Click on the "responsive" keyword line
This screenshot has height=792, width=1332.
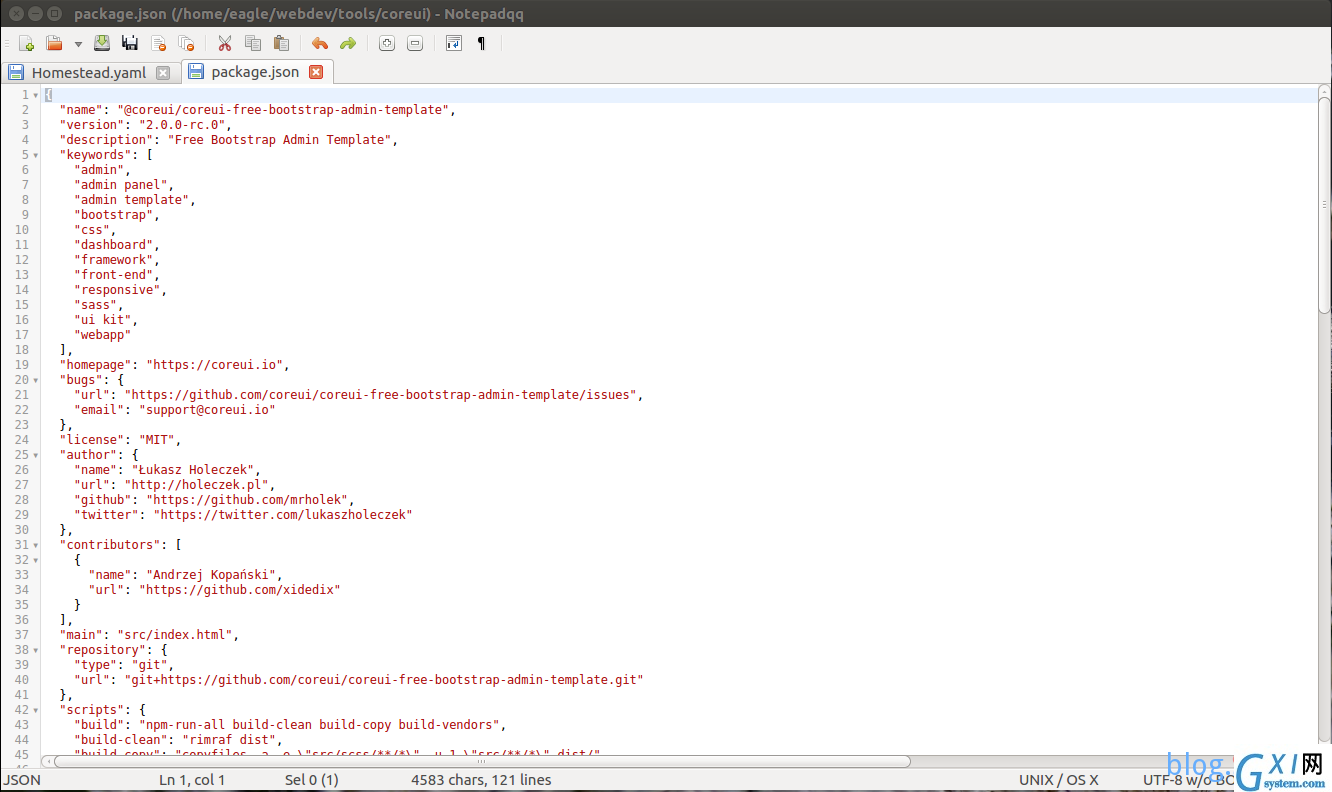(x=120, y=290)
